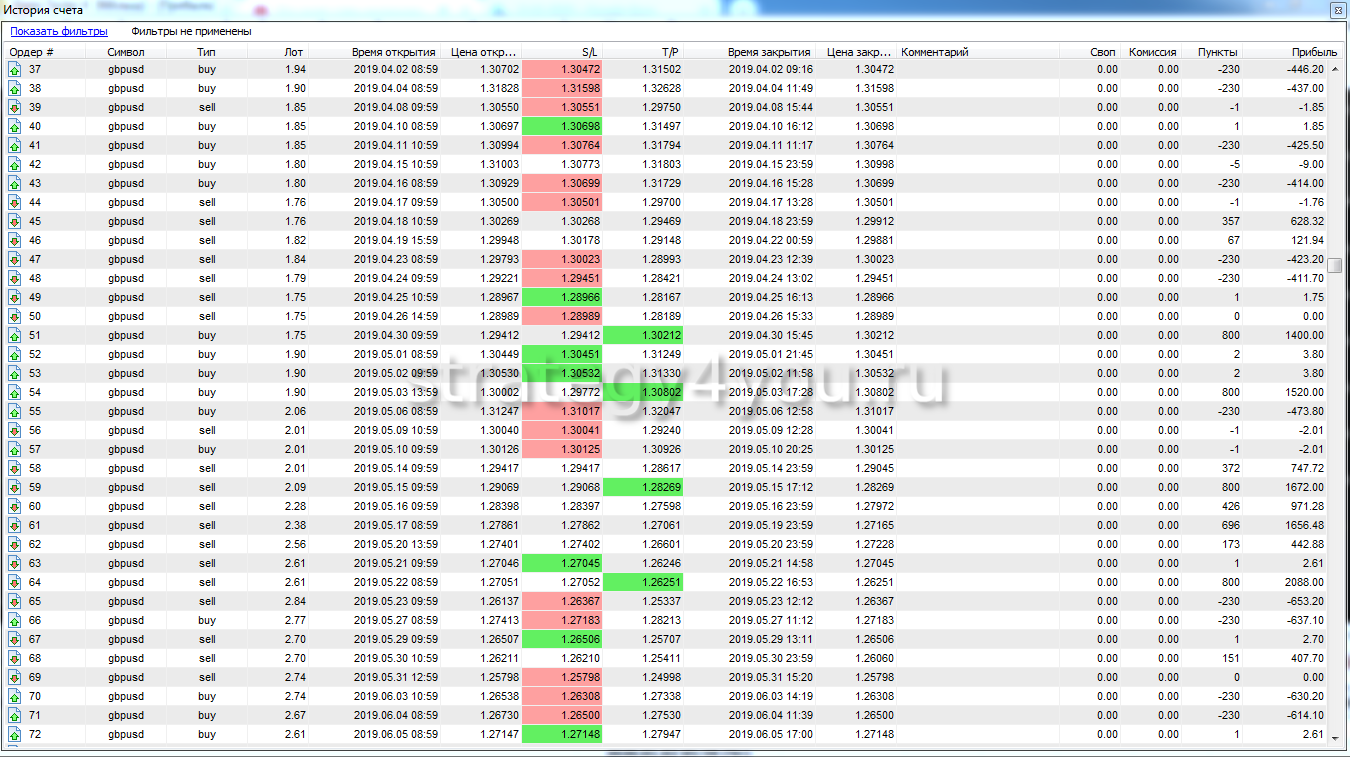Screen dimensions: 1350x757
Task: Click the buy icon of order 37
Action: coord(15,70)
